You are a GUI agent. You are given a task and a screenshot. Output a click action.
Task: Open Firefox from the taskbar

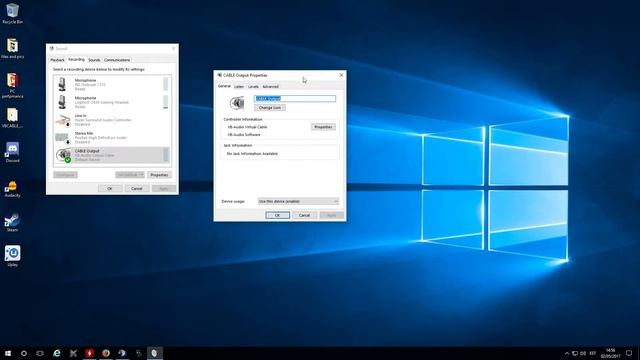(x=106, y=353)
